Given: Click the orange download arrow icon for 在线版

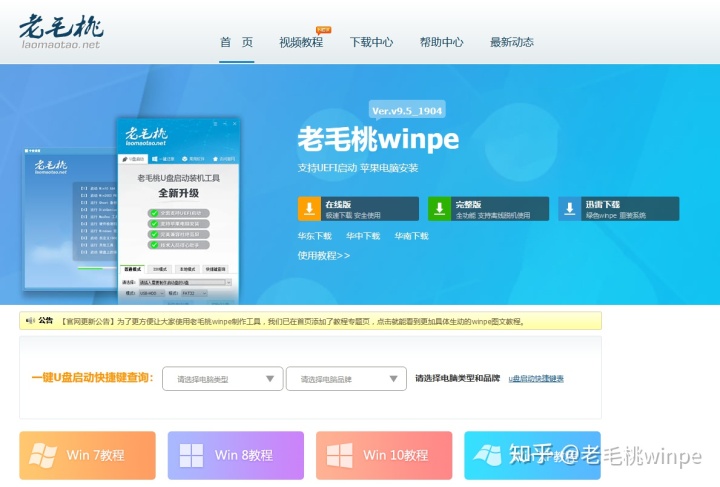Looking at the screenshot, I should click(x=309, y=209).
